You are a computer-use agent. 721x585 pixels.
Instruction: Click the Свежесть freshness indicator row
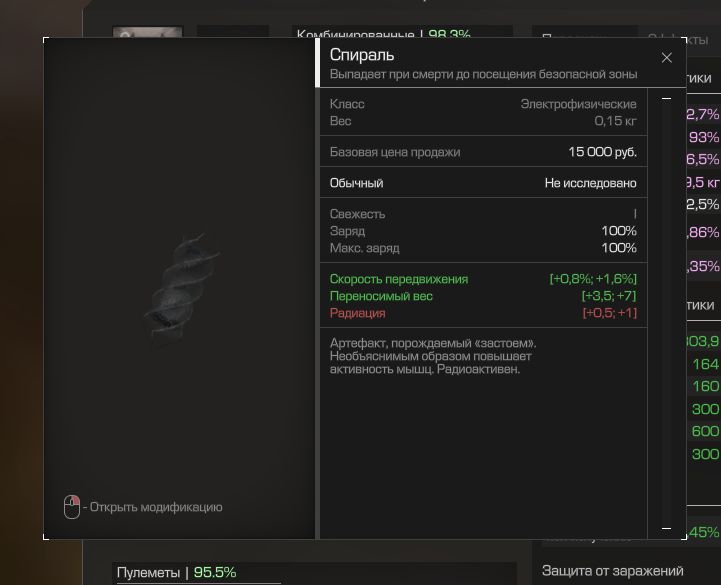pyautogui.click(x=483, y=214)
